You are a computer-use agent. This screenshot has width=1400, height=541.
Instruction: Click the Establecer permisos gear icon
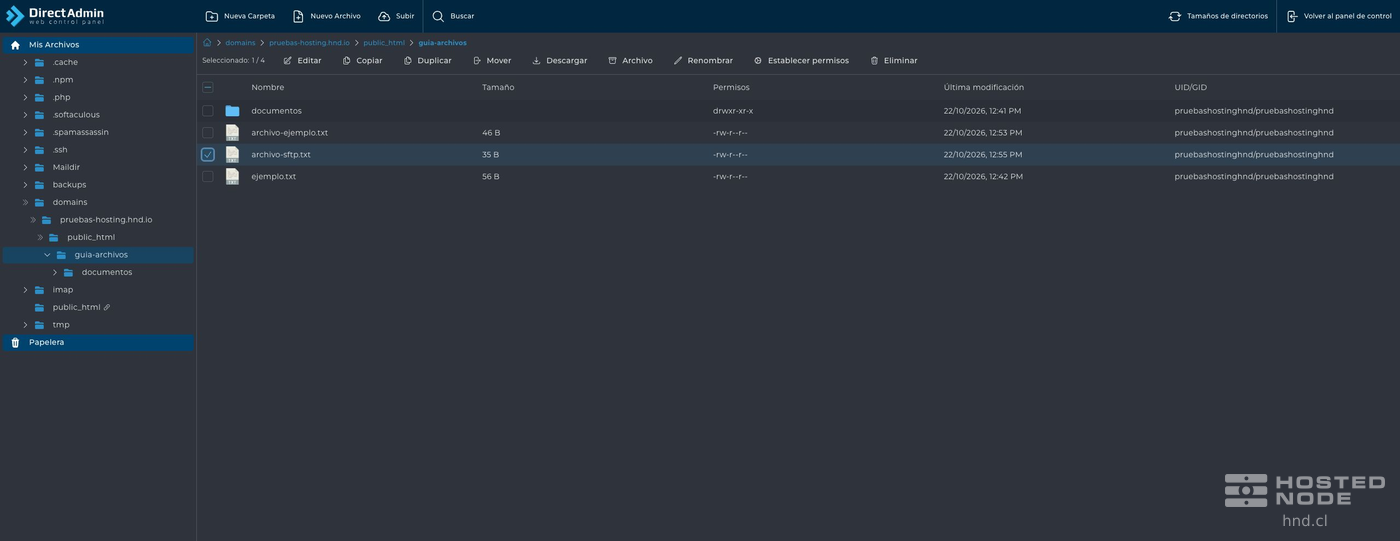point(758,61)
